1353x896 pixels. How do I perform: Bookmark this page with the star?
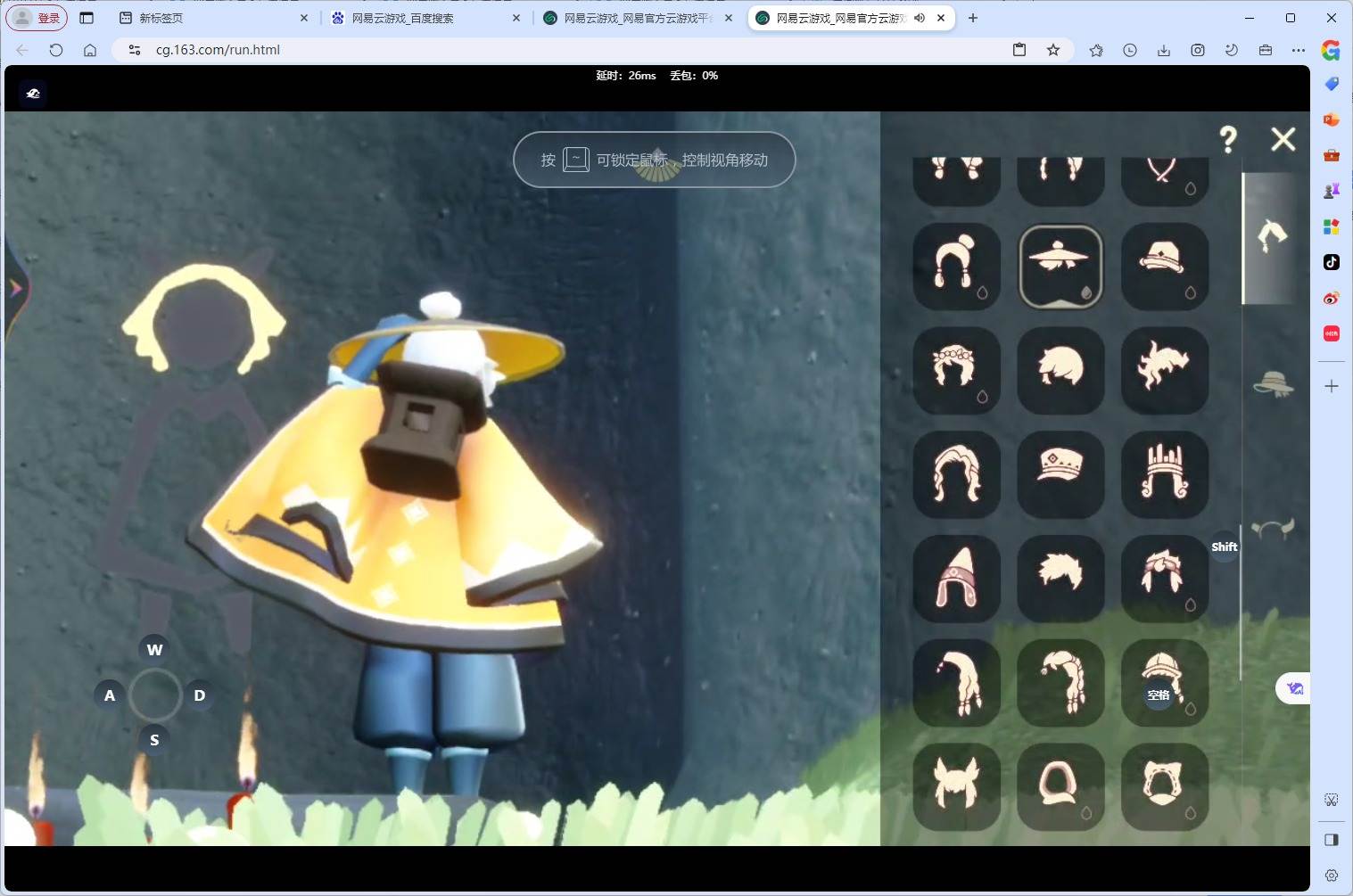[1053, 50]
